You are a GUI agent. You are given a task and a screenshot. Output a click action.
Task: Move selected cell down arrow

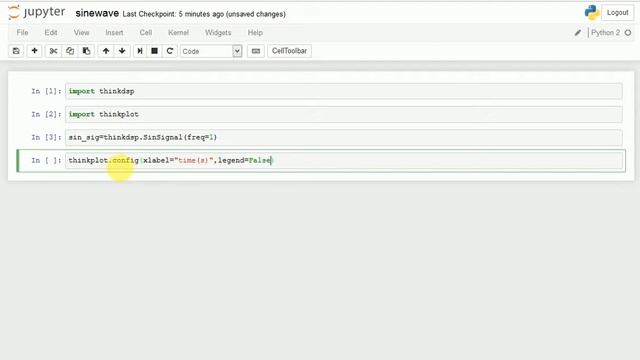point(122,51)
